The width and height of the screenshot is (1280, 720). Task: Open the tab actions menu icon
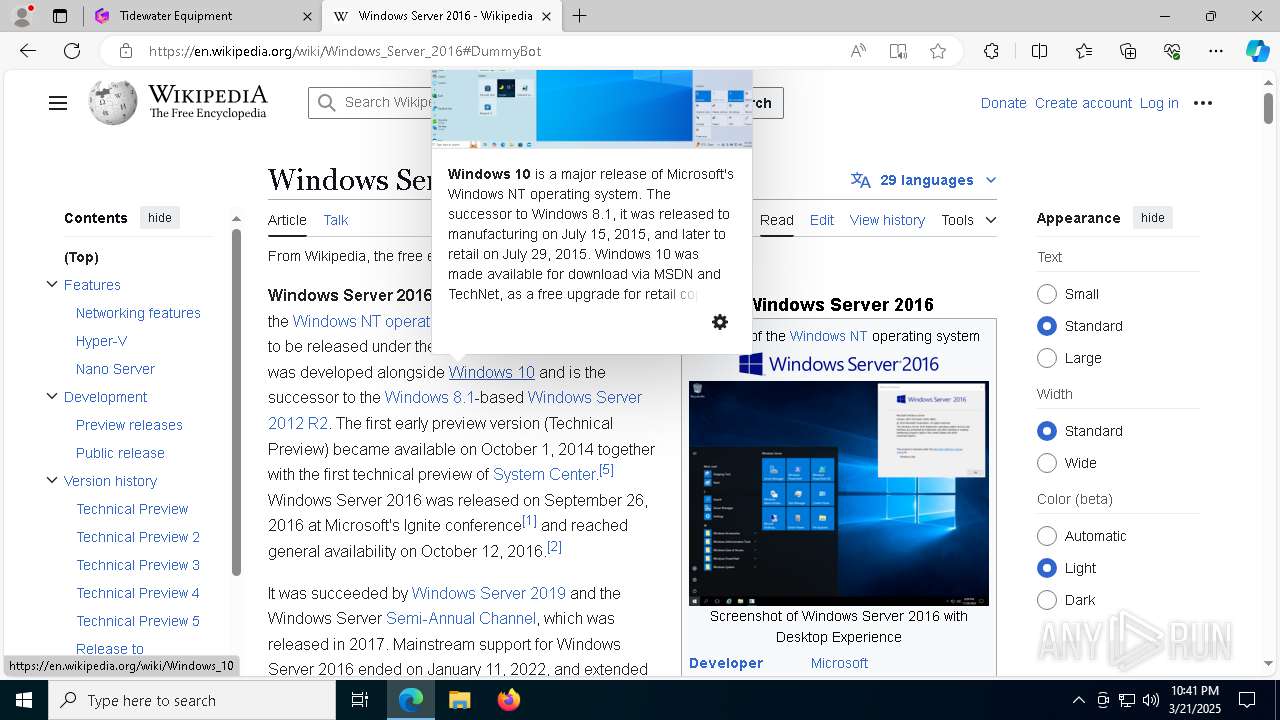[x=60, y=16]
